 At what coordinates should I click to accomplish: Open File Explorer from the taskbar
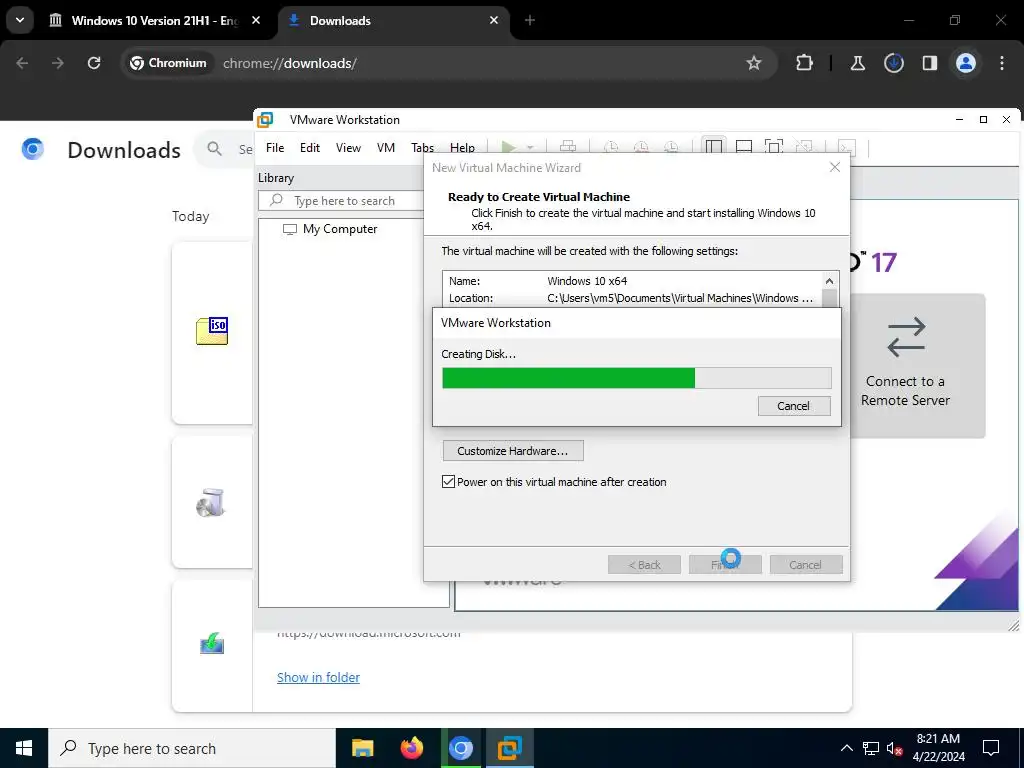[x=362, y=748]
